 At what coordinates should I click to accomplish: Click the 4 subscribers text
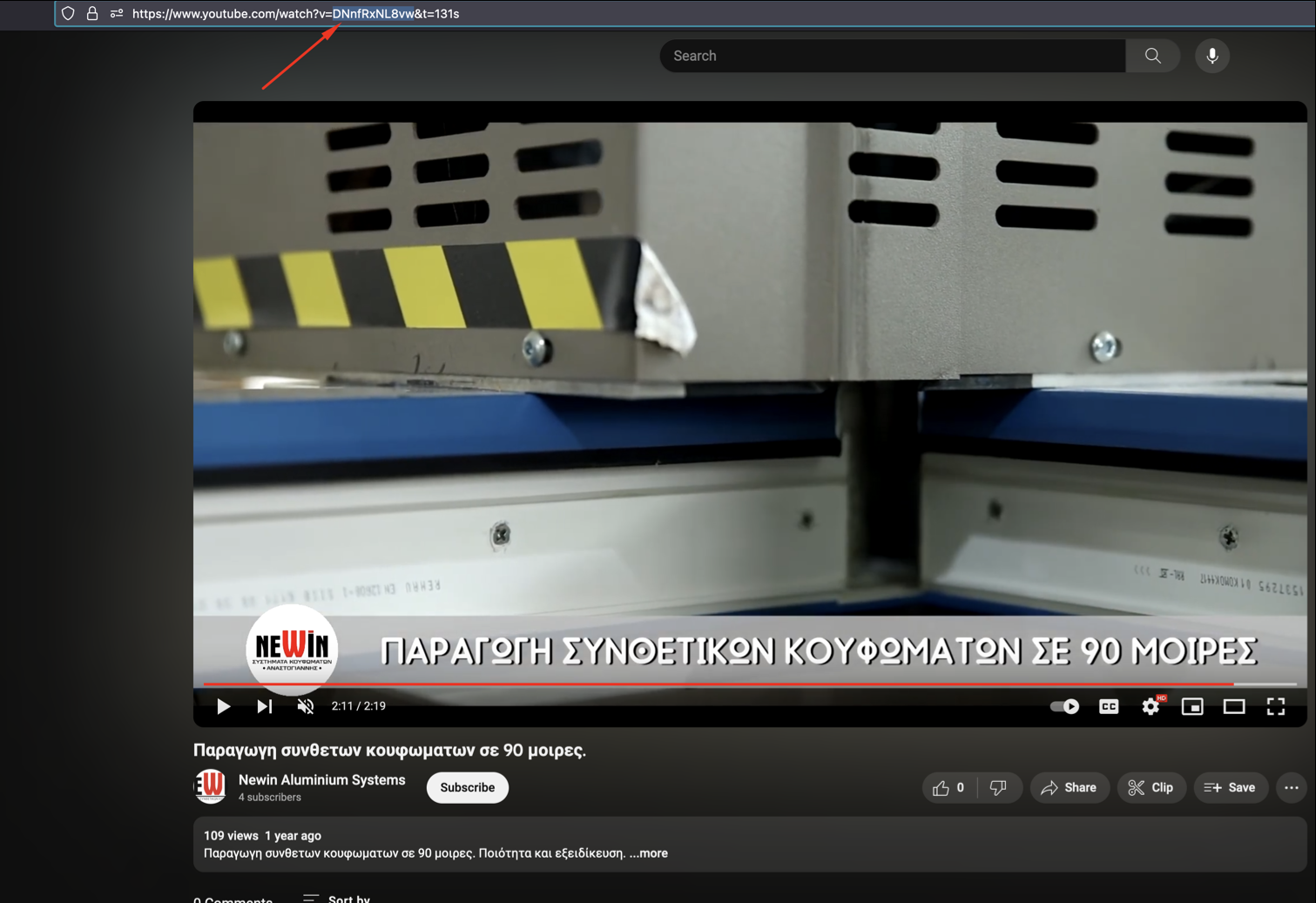click(270, 798)
